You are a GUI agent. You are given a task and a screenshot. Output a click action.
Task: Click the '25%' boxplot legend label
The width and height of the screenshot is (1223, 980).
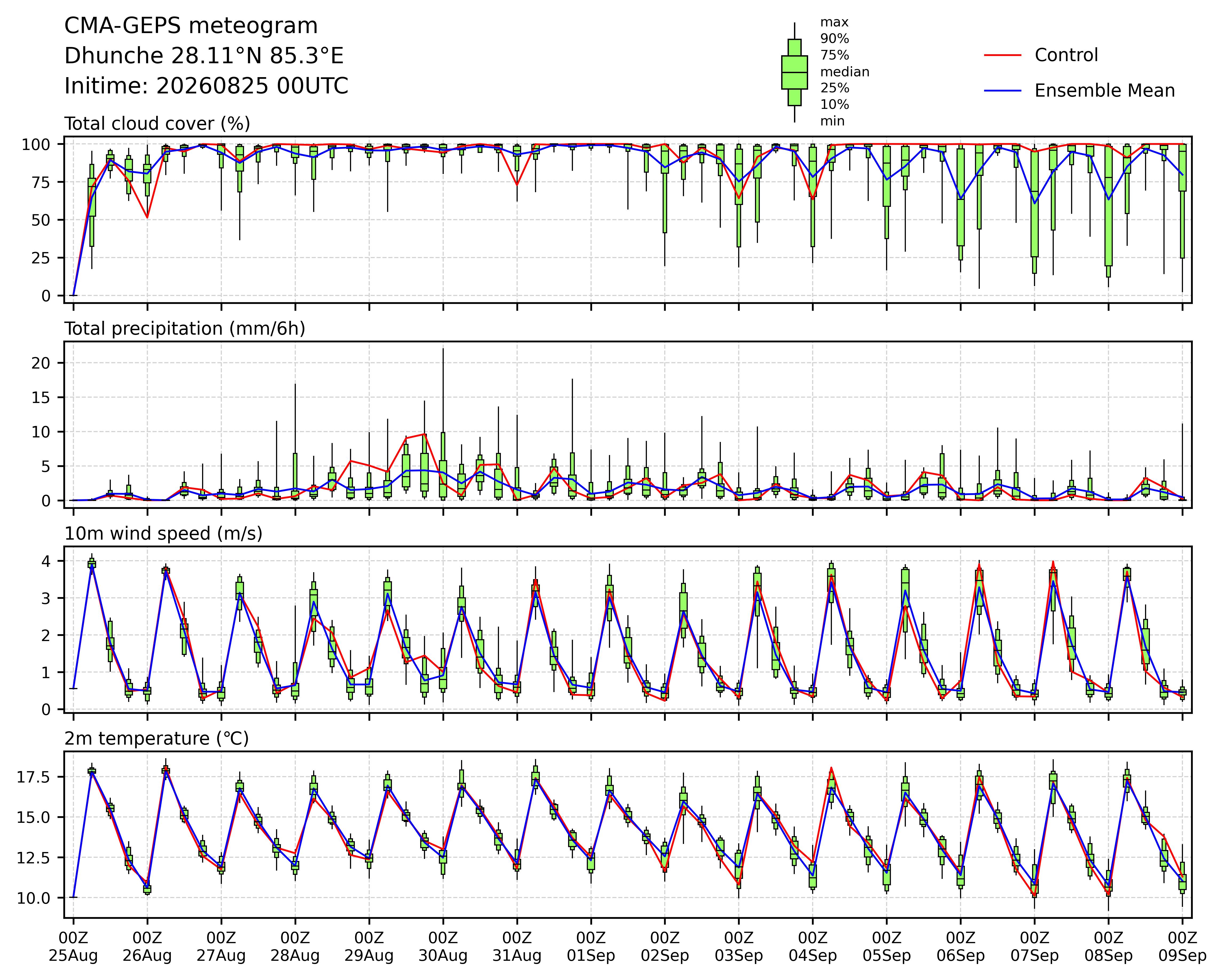pos(835,89)
